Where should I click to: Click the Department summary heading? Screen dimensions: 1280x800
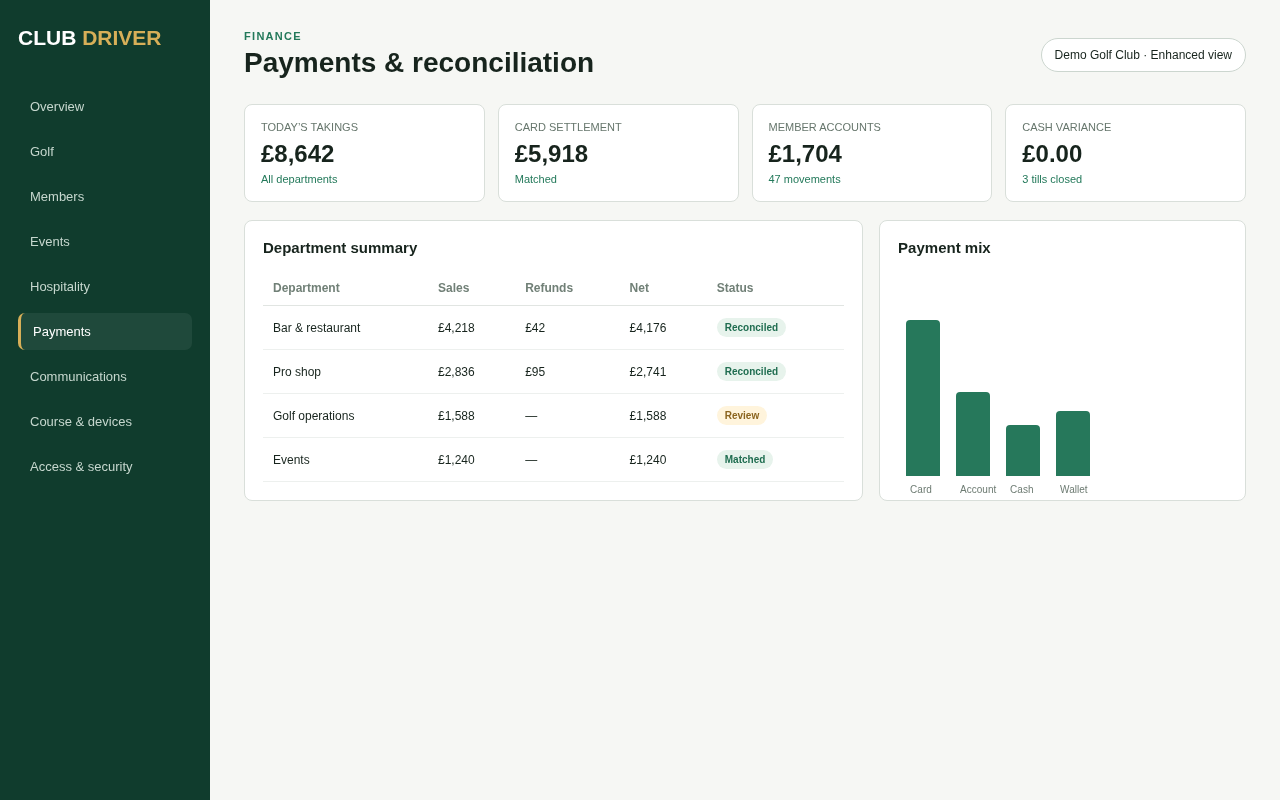(340, 248)
